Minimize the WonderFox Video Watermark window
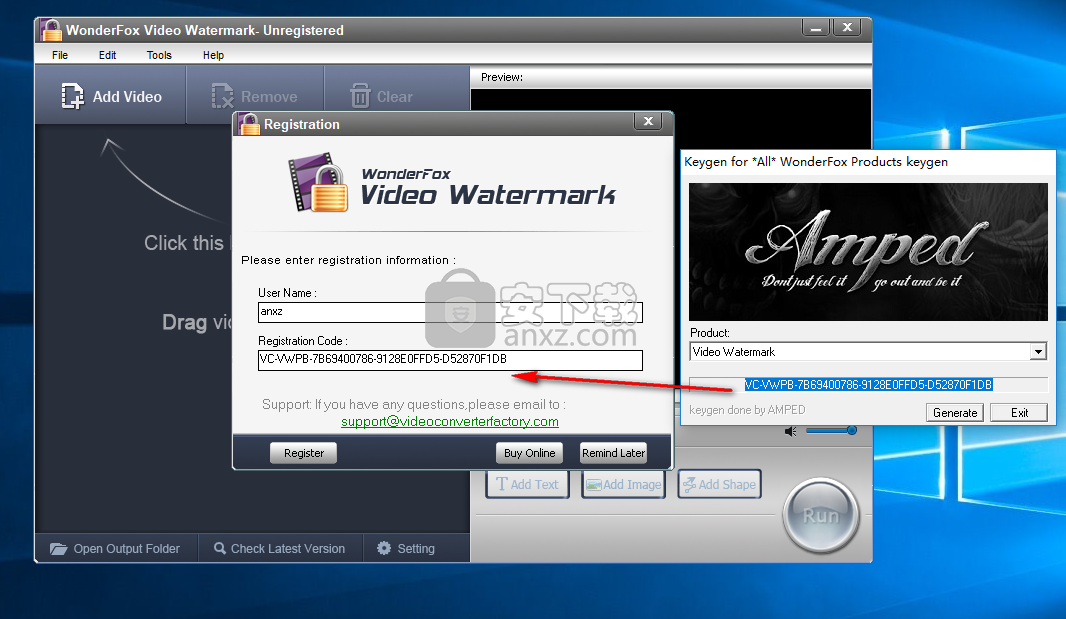 point(816,28)
